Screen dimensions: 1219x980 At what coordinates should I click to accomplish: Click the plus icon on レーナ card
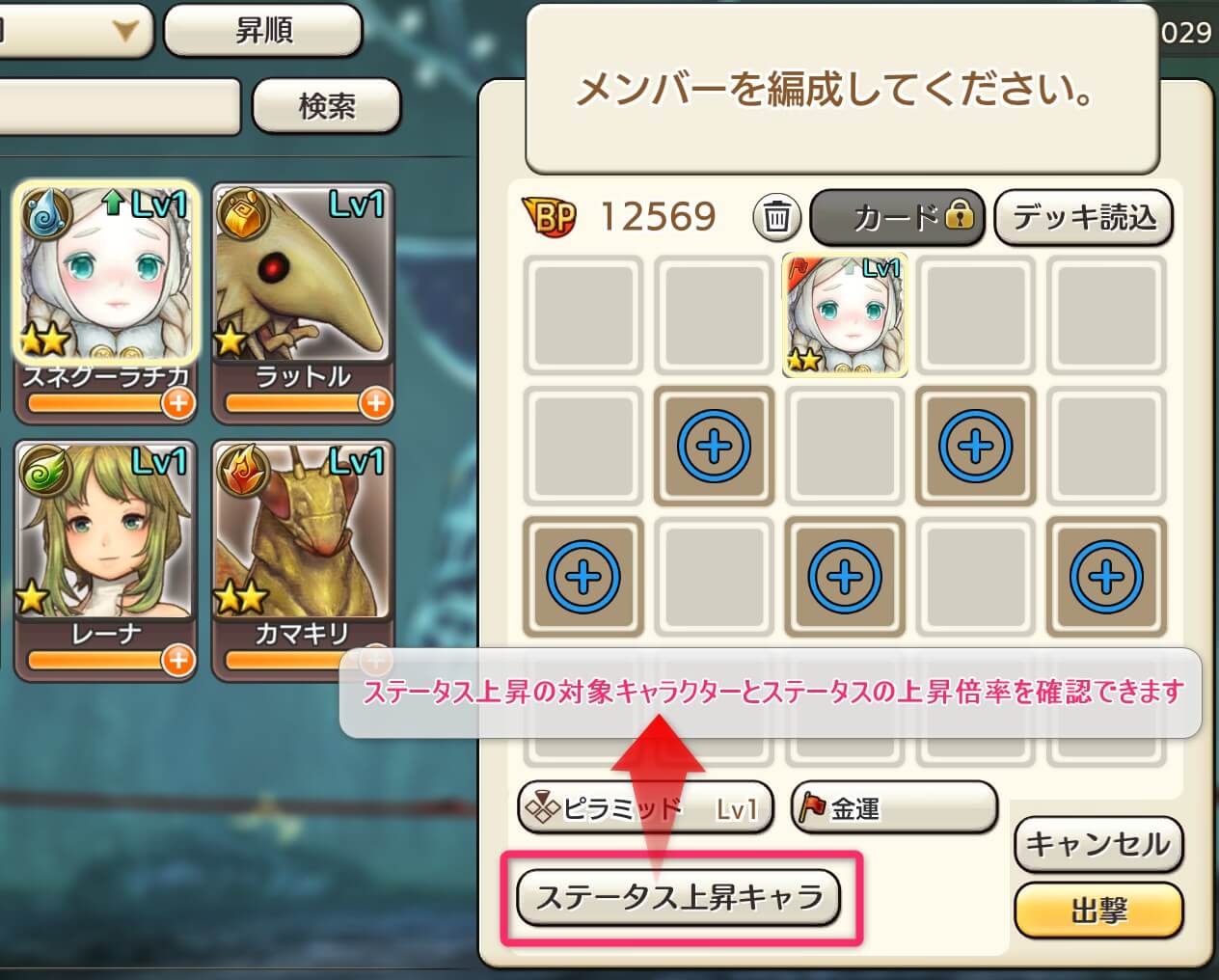click(177, 661)
